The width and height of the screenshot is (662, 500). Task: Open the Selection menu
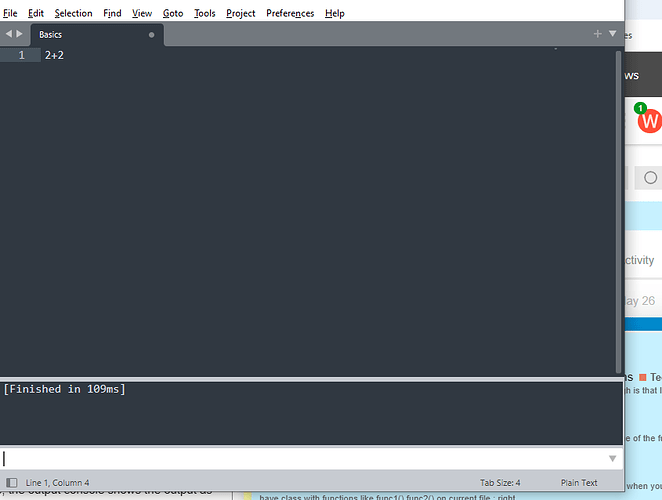[73, 14]
